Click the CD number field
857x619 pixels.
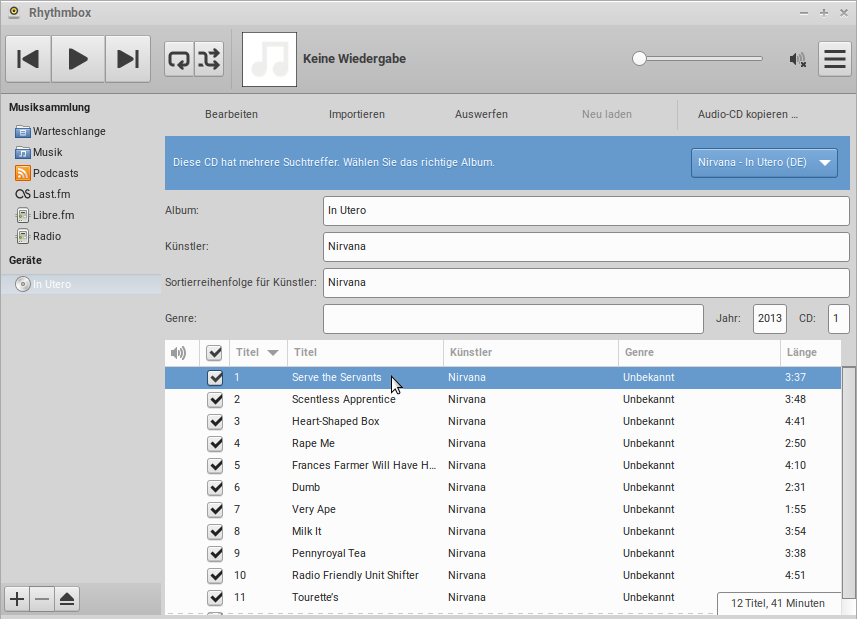[838, 319]
